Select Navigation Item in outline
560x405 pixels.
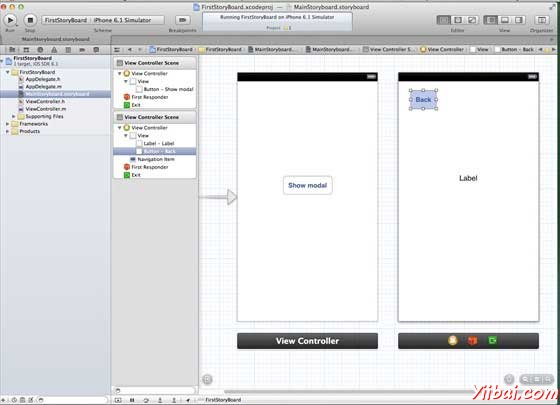pyautogui.click(x=152, y=159)
